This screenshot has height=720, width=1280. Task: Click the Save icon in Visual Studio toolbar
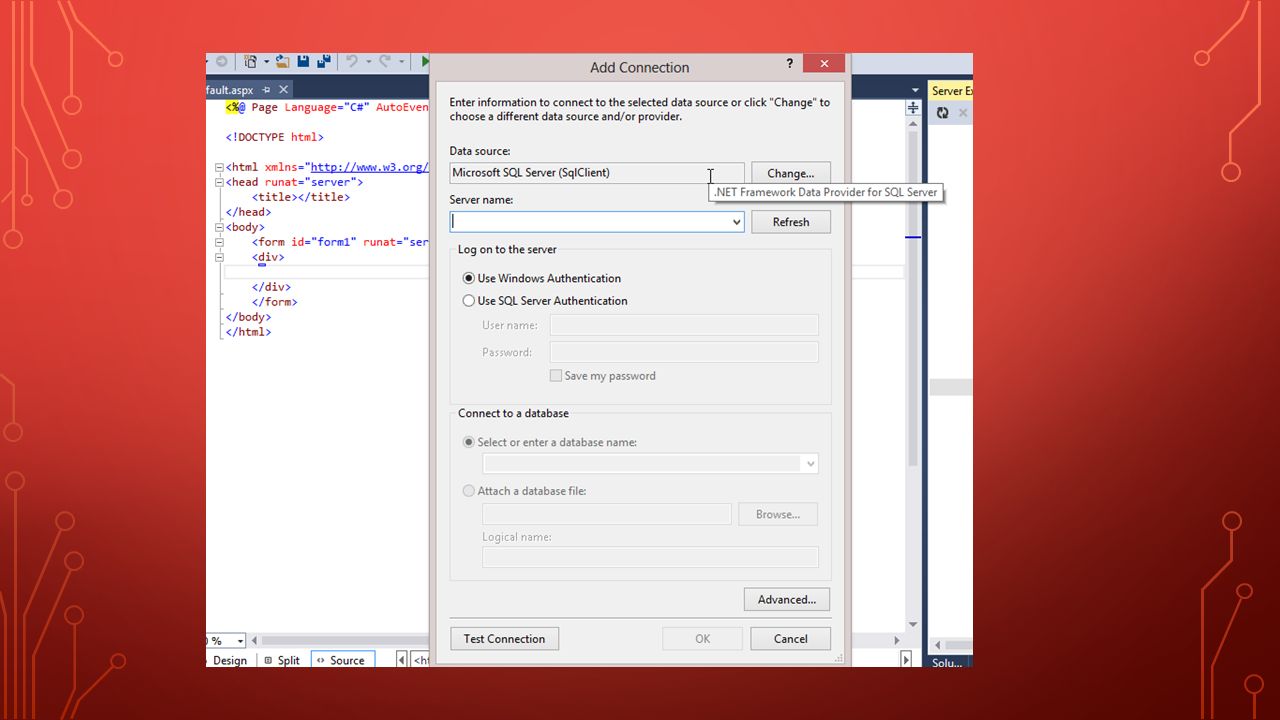pyautogui.click(x=303, y=61)
